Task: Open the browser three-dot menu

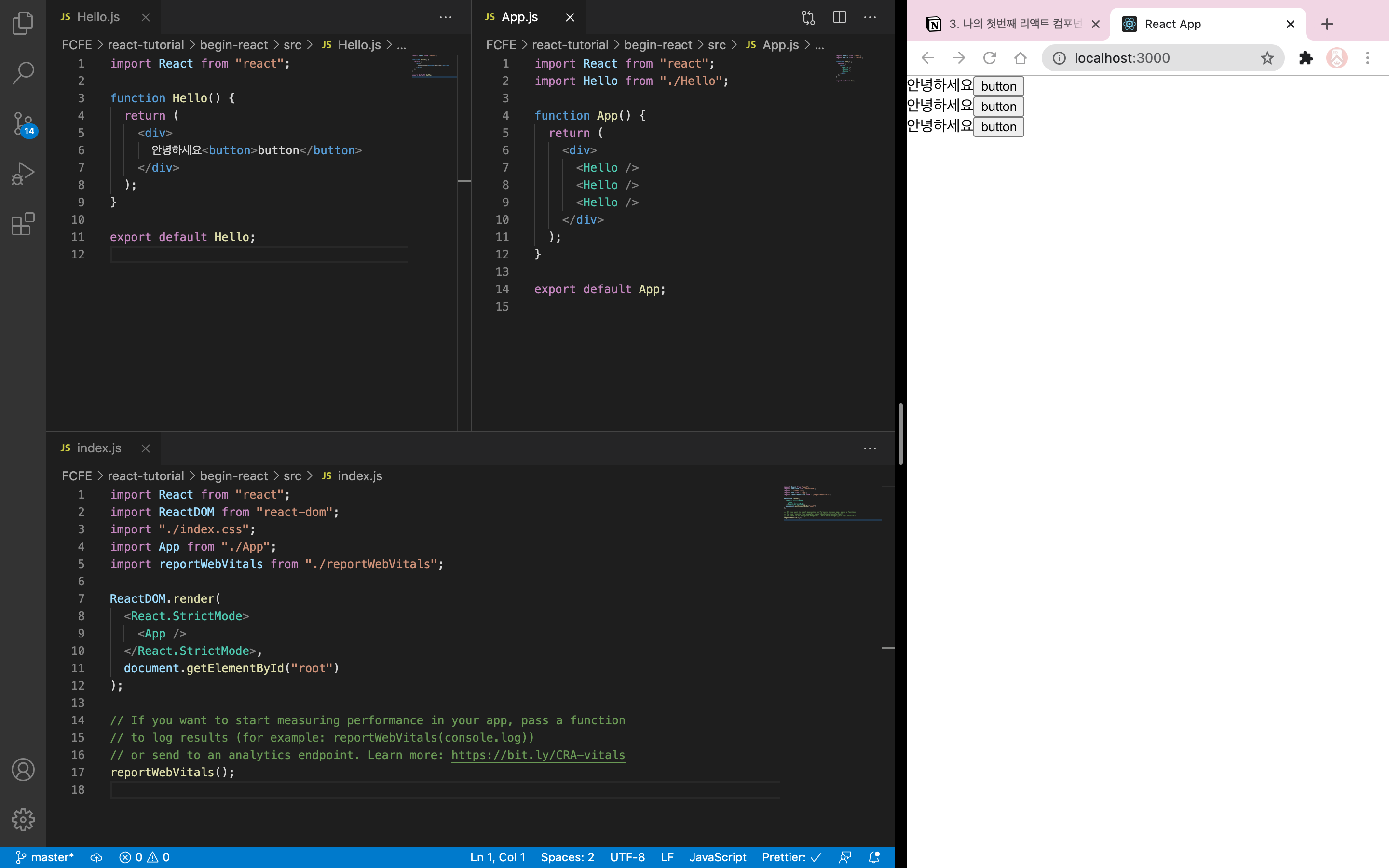Action: [x=1368, y=58]
